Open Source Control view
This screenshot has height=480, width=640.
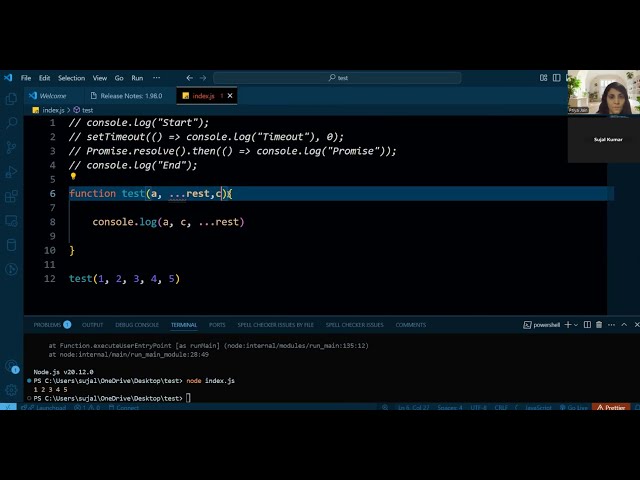point(11,147)
